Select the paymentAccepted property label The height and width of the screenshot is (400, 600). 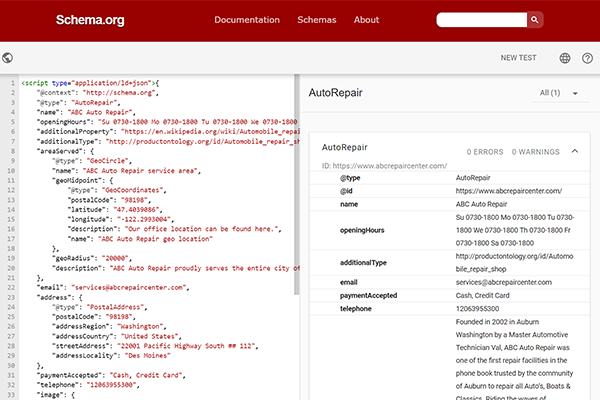pyautogui.click(x=368, y=296)
